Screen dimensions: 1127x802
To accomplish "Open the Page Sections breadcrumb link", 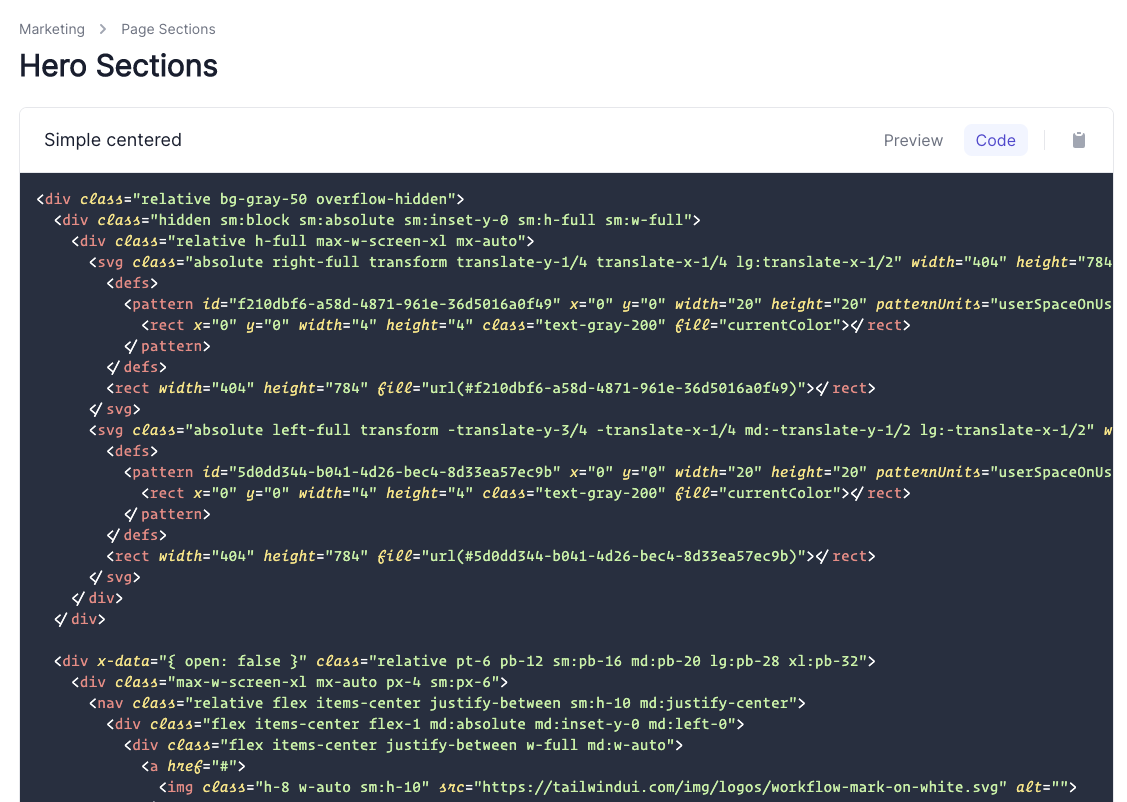I will point(168,29).
